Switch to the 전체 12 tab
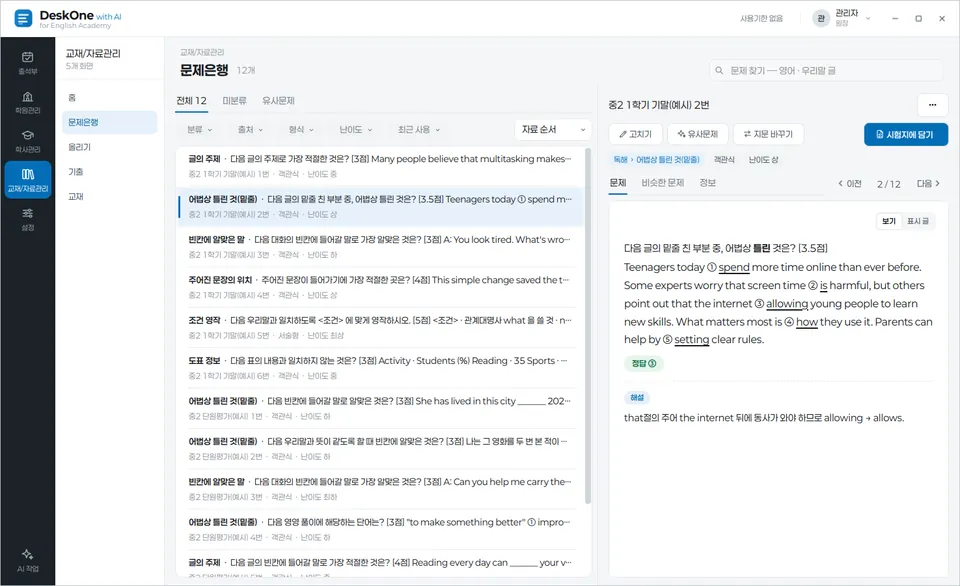Image resolution: width=960 pixels, height=586 pixels. click(192, 101)
